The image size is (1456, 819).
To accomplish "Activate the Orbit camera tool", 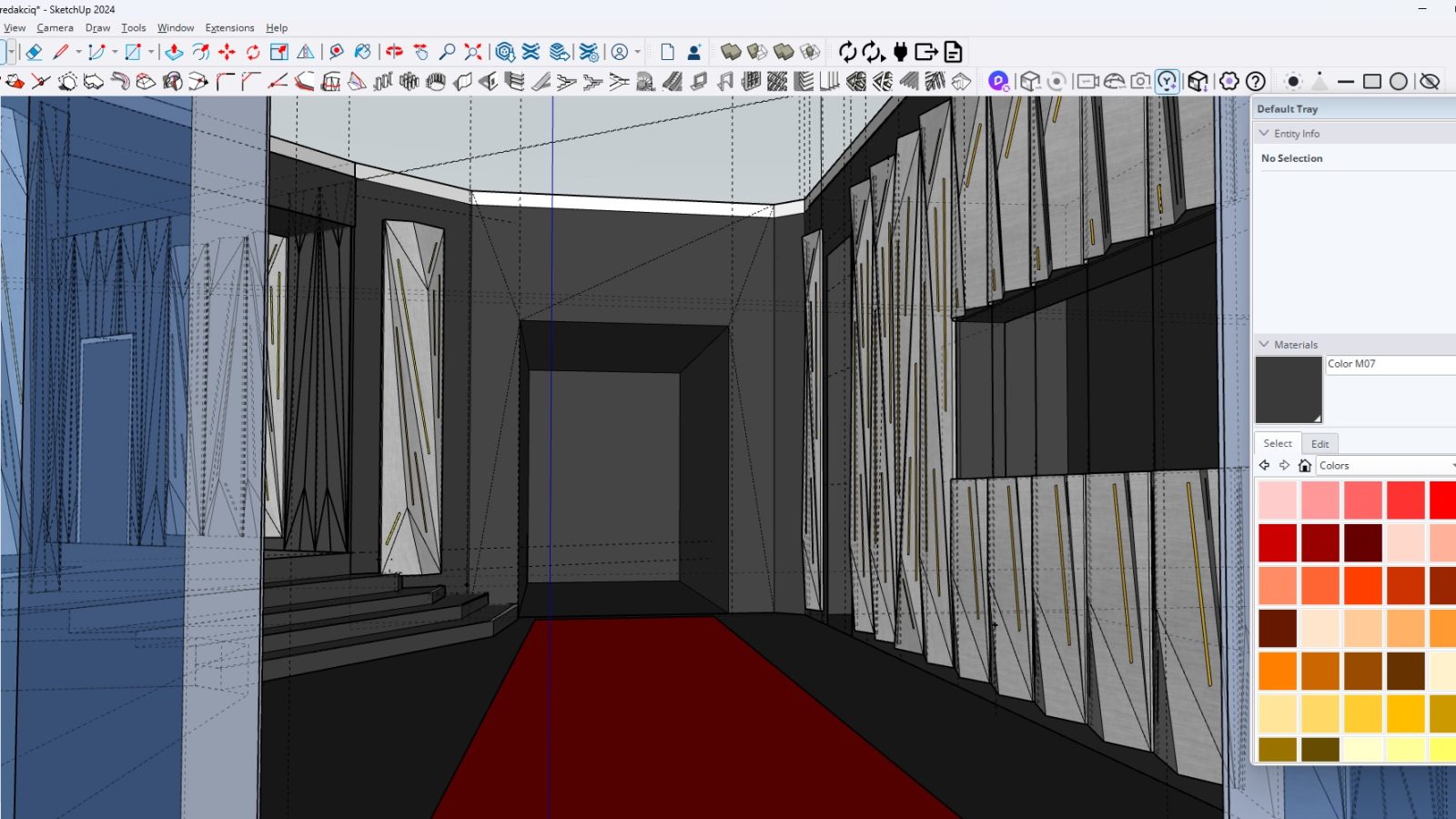I will pos(394,52).
